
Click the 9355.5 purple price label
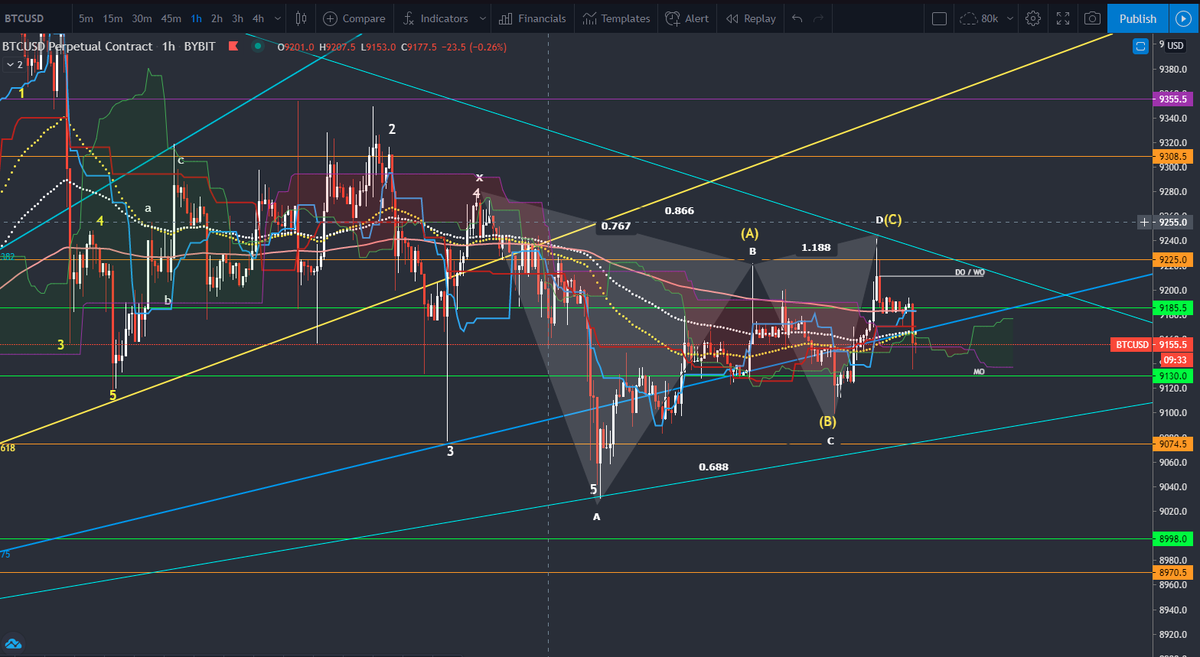(1172, 99)
